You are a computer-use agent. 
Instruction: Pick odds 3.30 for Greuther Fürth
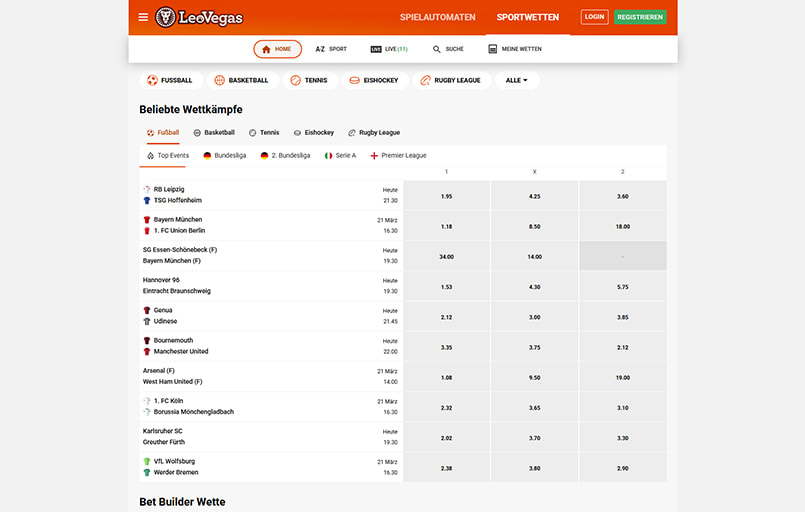coord(623,438)
